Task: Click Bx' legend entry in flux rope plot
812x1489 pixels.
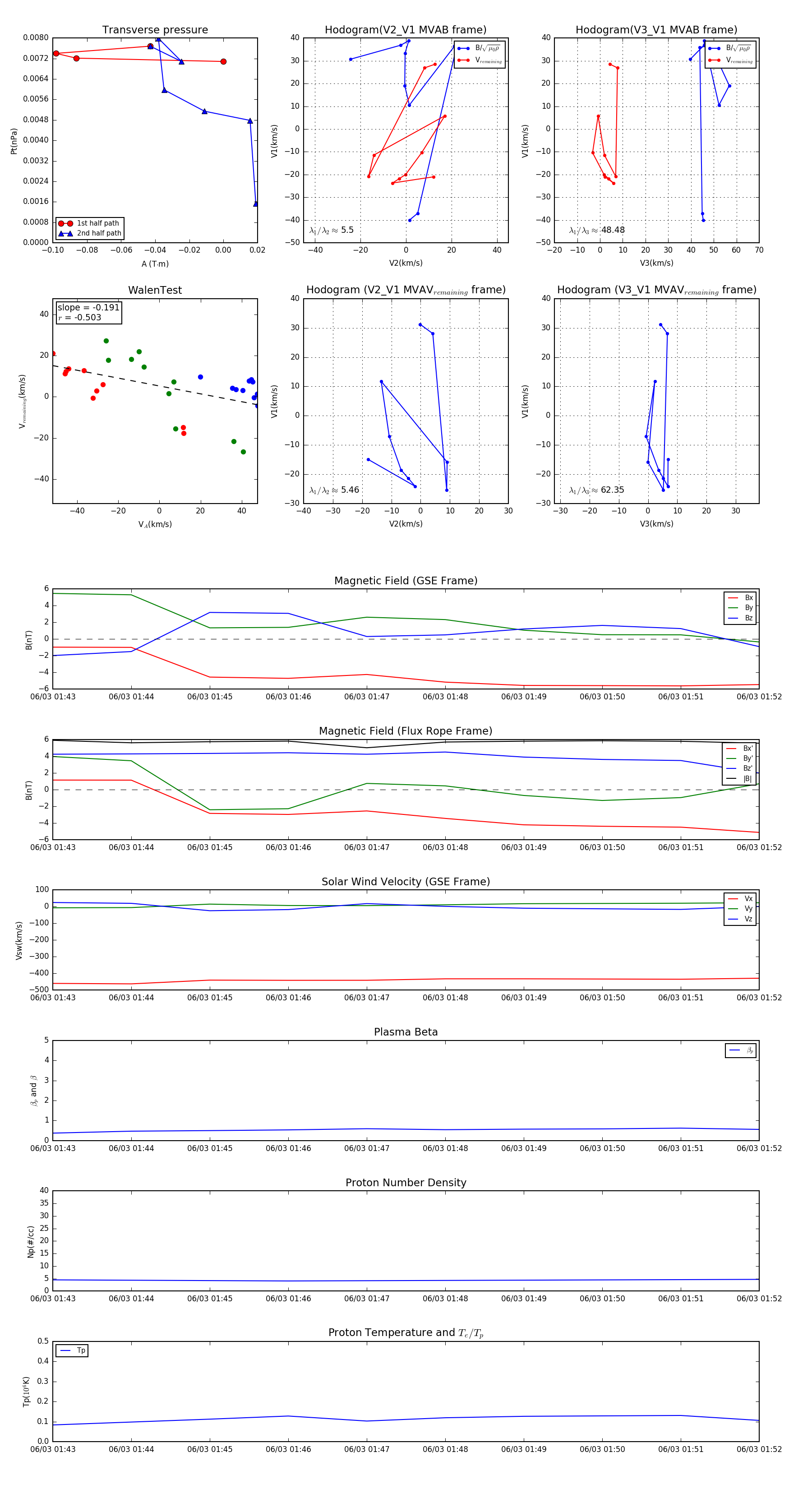Action: (739, 749)
